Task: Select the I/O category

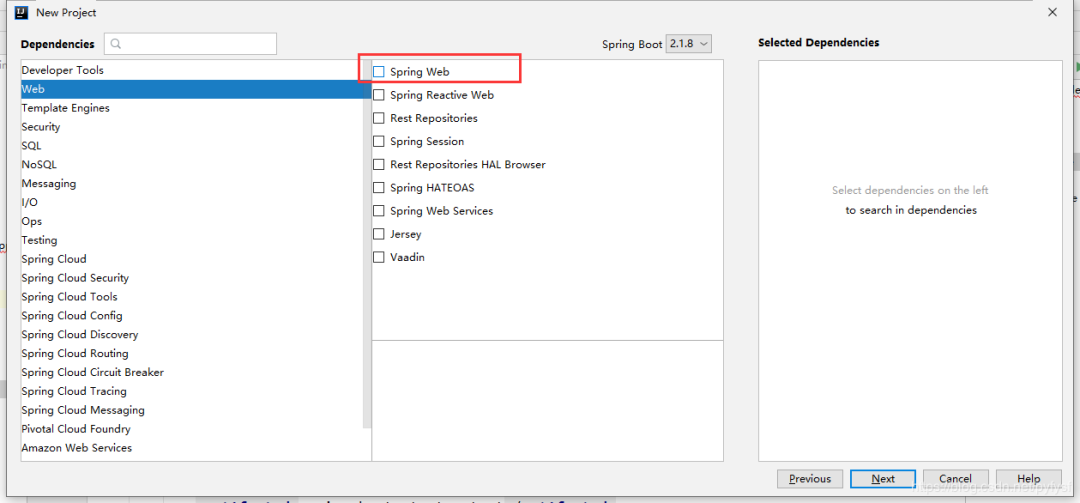Action: point(196,203)
